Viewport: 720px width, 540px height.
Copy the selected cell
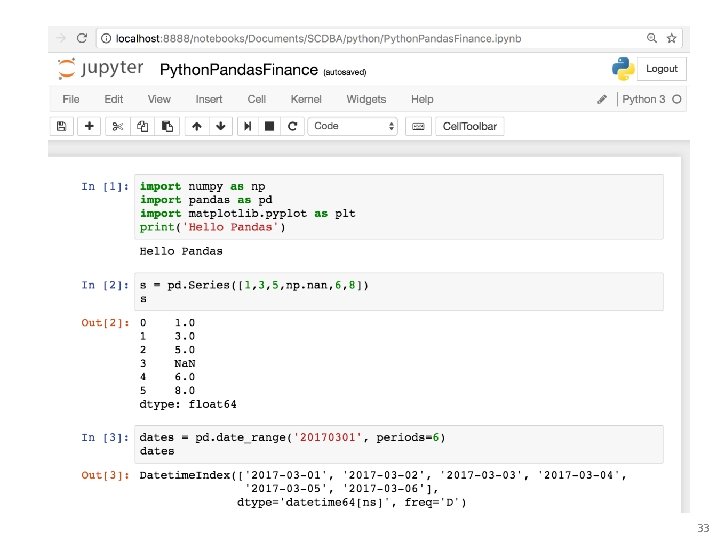point(142,126)
